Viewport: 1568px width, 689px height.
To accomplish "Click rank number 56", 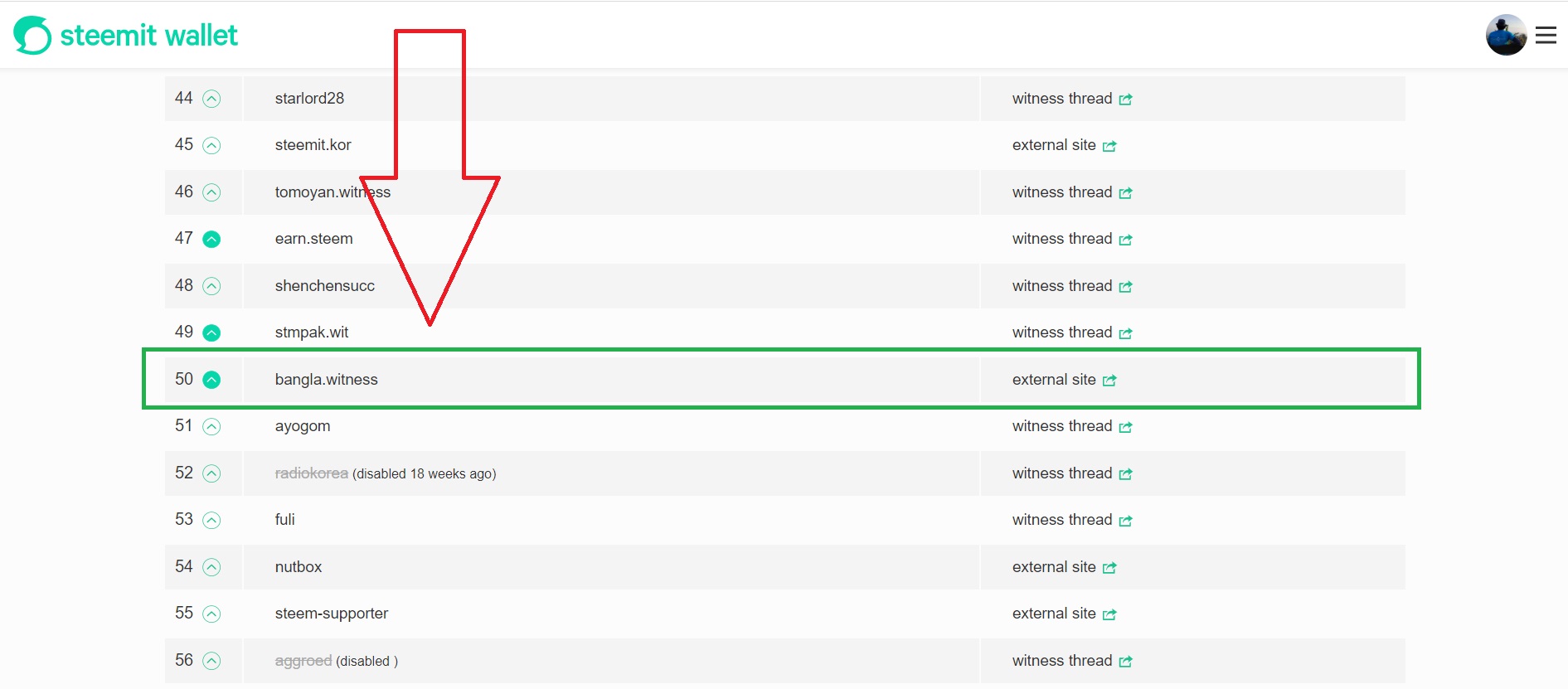I will click(x=184, y=661).
